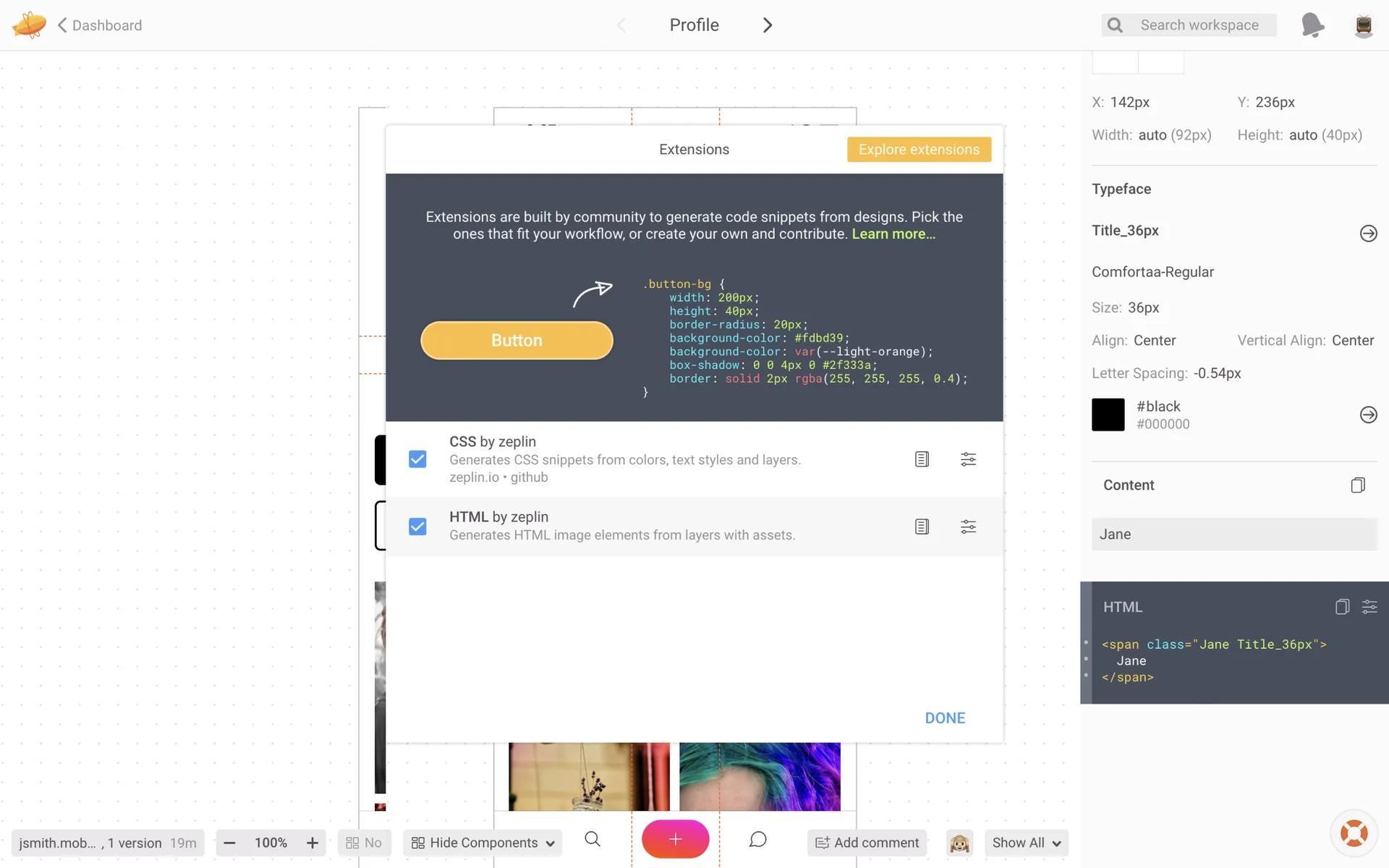Screen dimensions: 1389x868
Task: Toggle the No grid button
Action: pyautogui.click(x=364, y=843)
